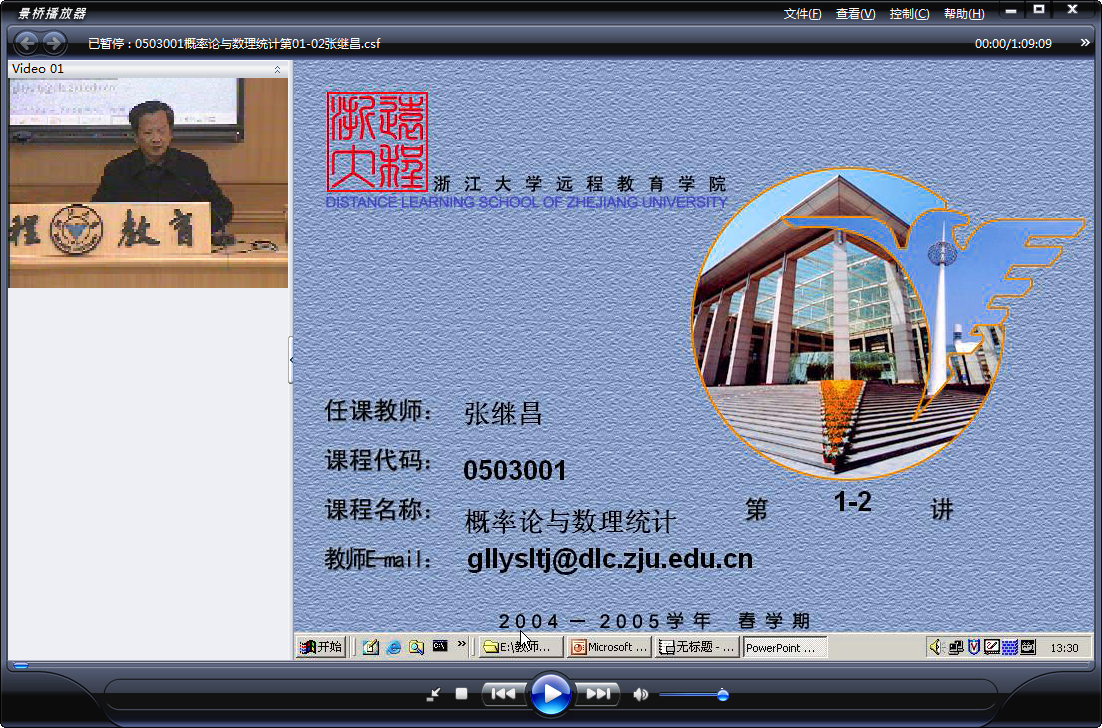Click the 00:00/1:09:09 time display
This screenshot has height=728, width=1102.
pos(1013,44)
